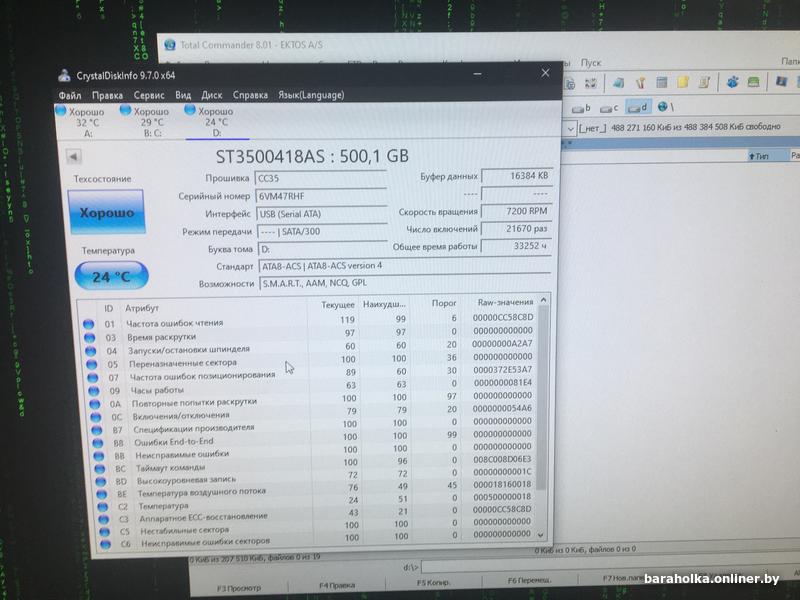
Task: Click the Атрибут column header
Action: tap(142, 308)
